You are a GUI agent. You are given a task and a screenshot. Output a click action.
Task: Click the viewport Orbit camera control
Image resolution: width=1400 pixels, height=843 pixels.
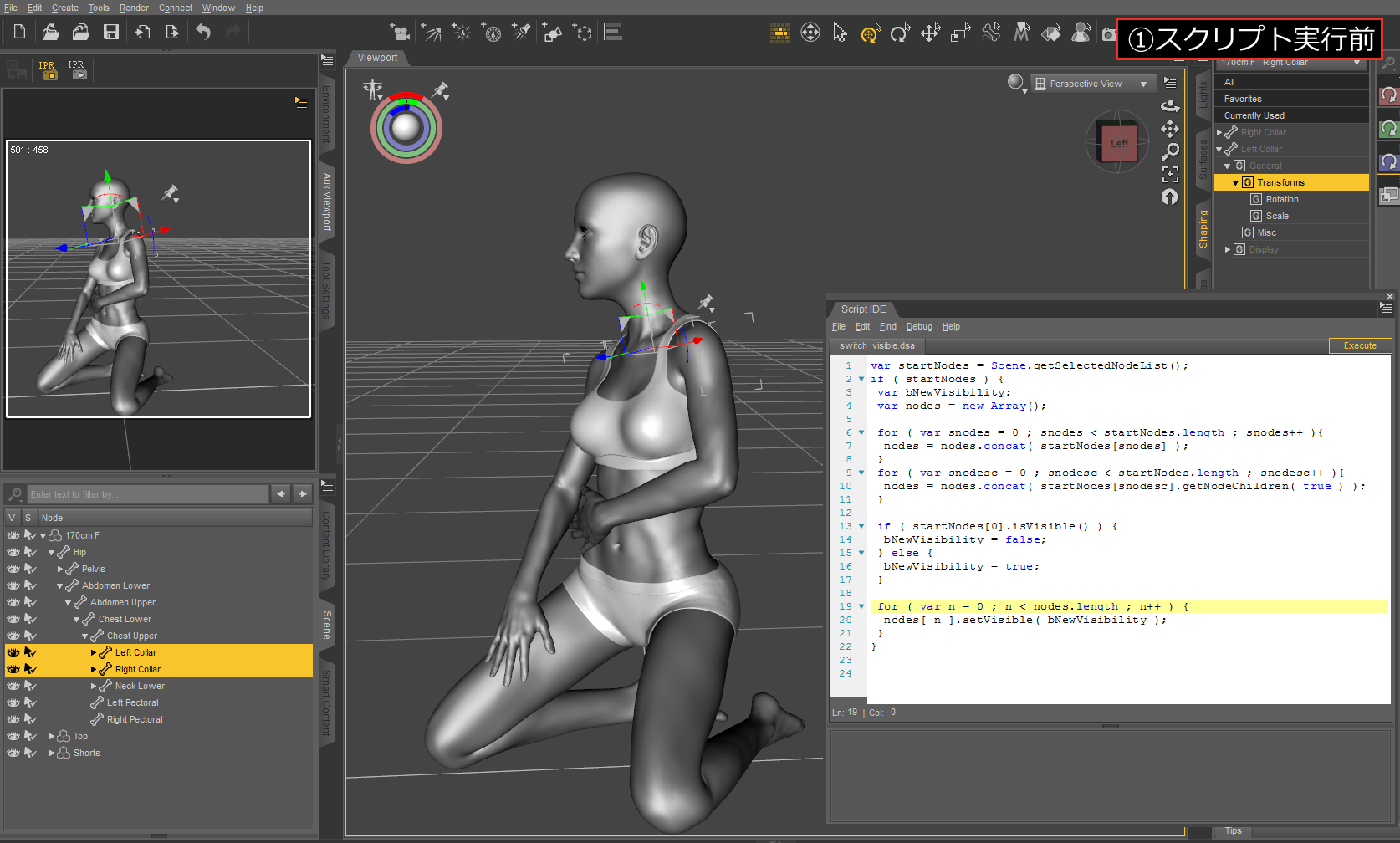[x=1170, y=106]
